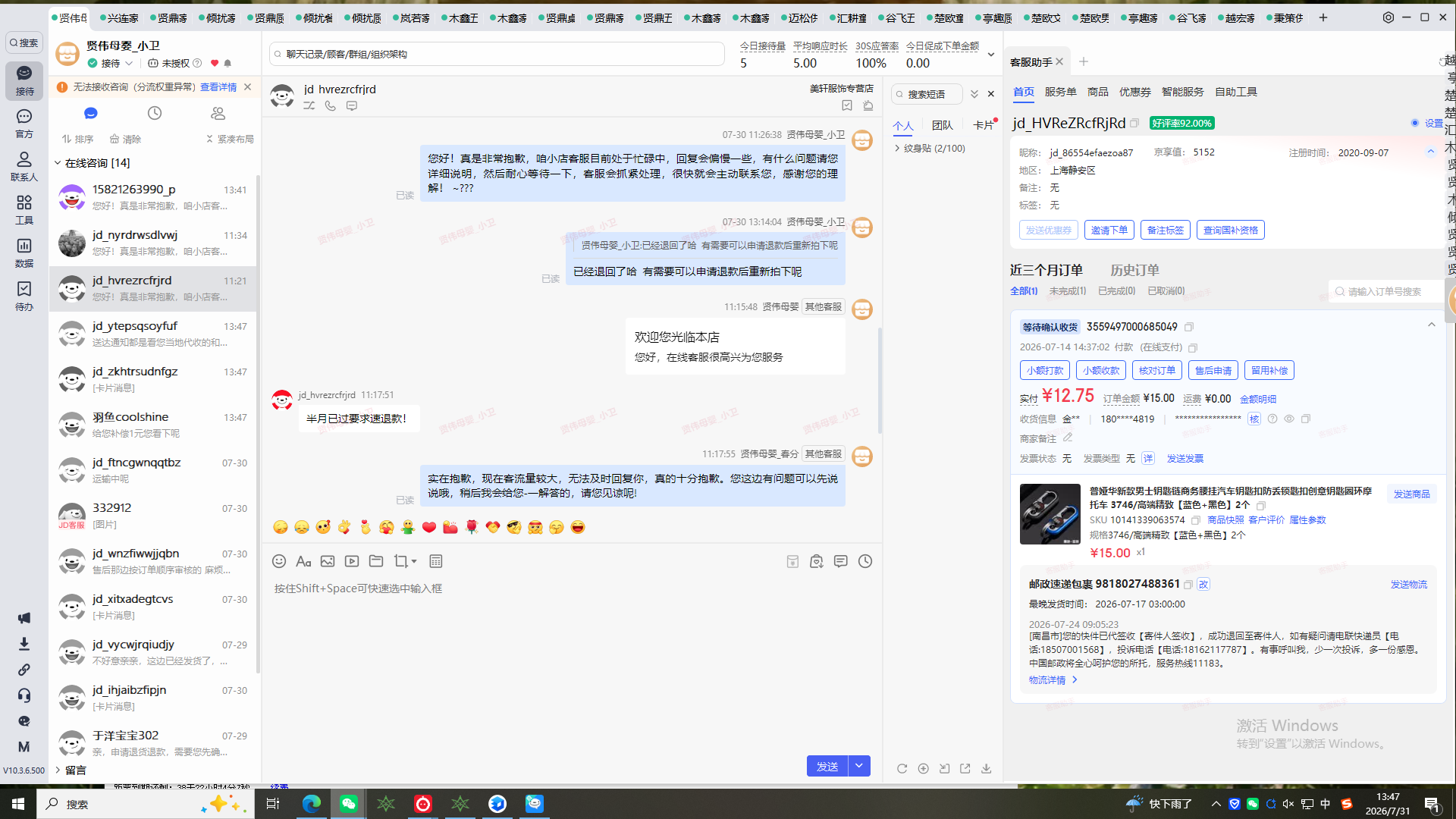Open the Windows Start menu
The image size is (1456, 819).
pos(18,804)
